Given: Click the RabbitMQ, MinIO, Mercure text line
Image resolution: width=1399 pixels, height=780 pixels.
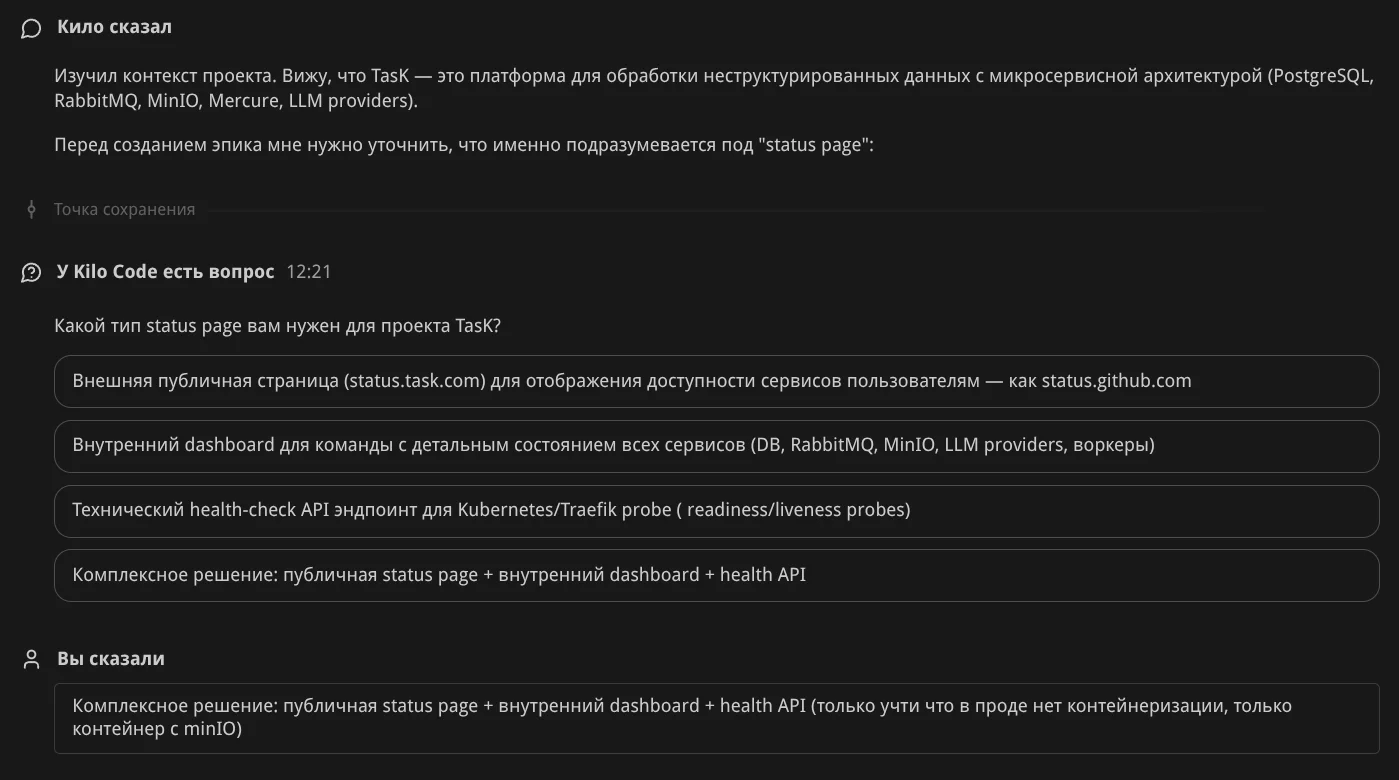Looking at the screenshot, I should [235, 101].
